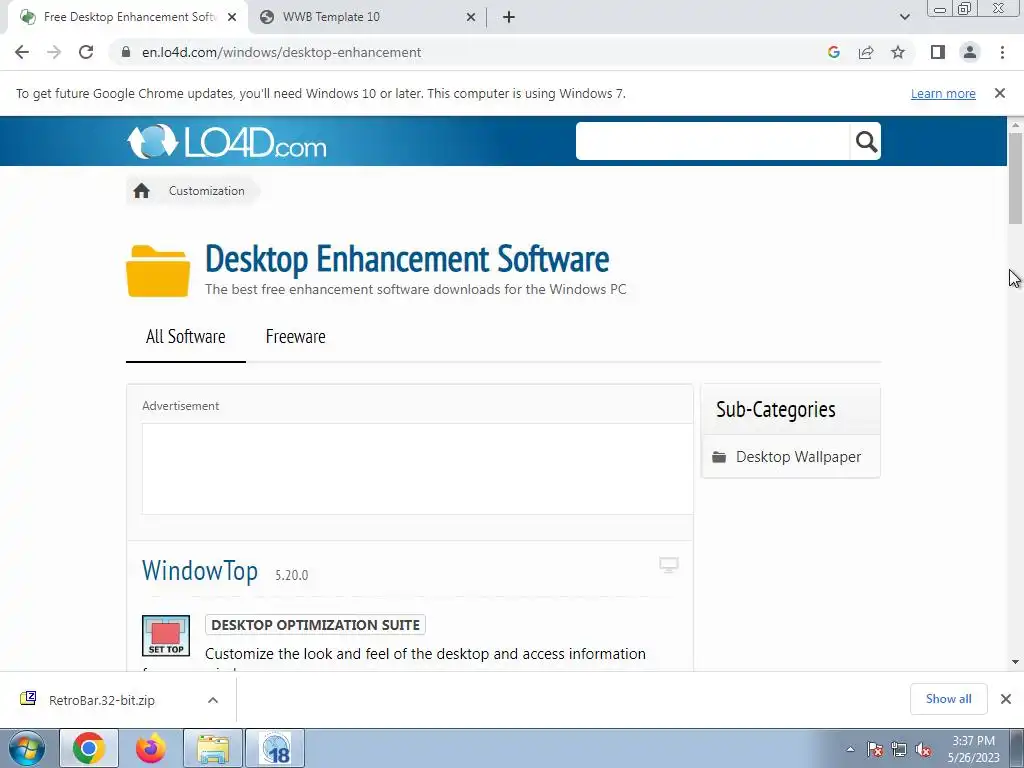Click the muted volume tray icon
The width and height of the screenshot is (1024, 768).
coord(923,749)
